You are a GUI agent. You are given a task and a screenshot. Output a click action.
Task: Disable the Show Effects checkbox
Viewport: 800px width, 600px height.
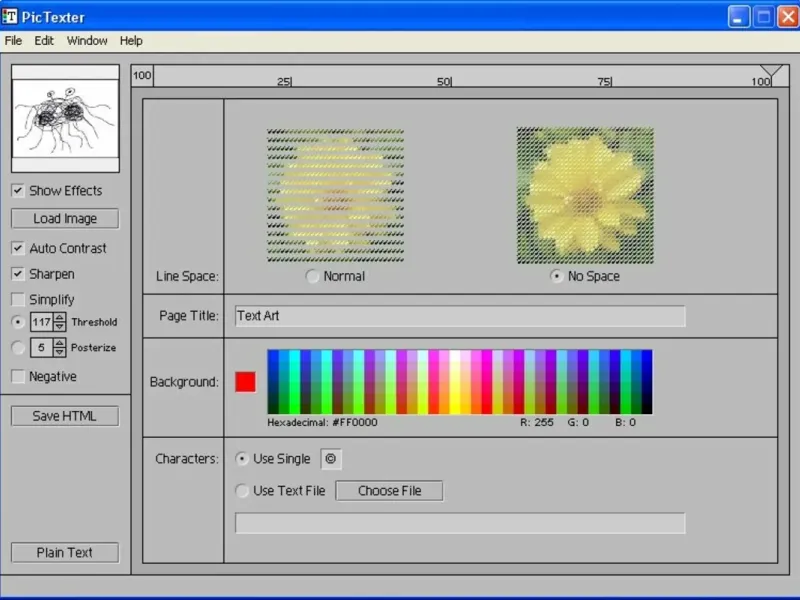[x=18, y=191]
